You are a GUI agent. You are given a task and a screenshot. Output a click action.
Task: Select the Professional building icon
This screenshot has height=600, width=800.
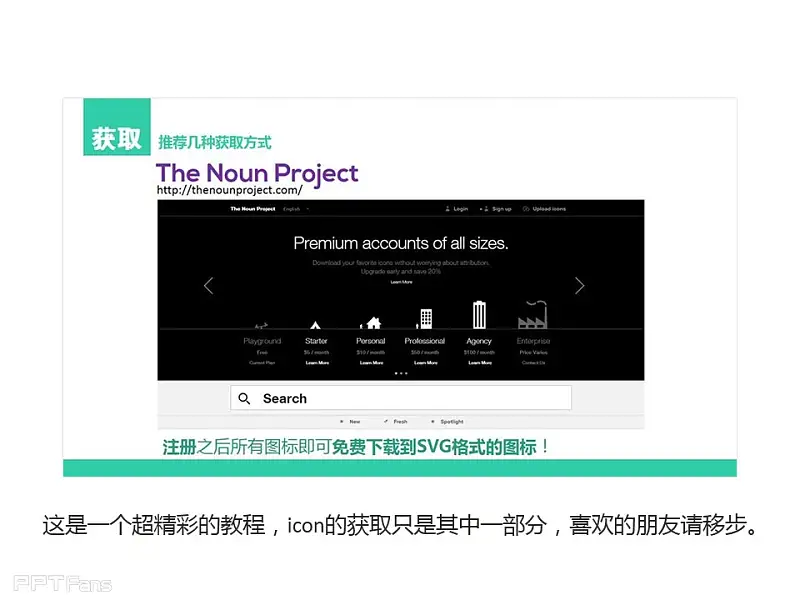pyautogui.click(x=425, y=319)
